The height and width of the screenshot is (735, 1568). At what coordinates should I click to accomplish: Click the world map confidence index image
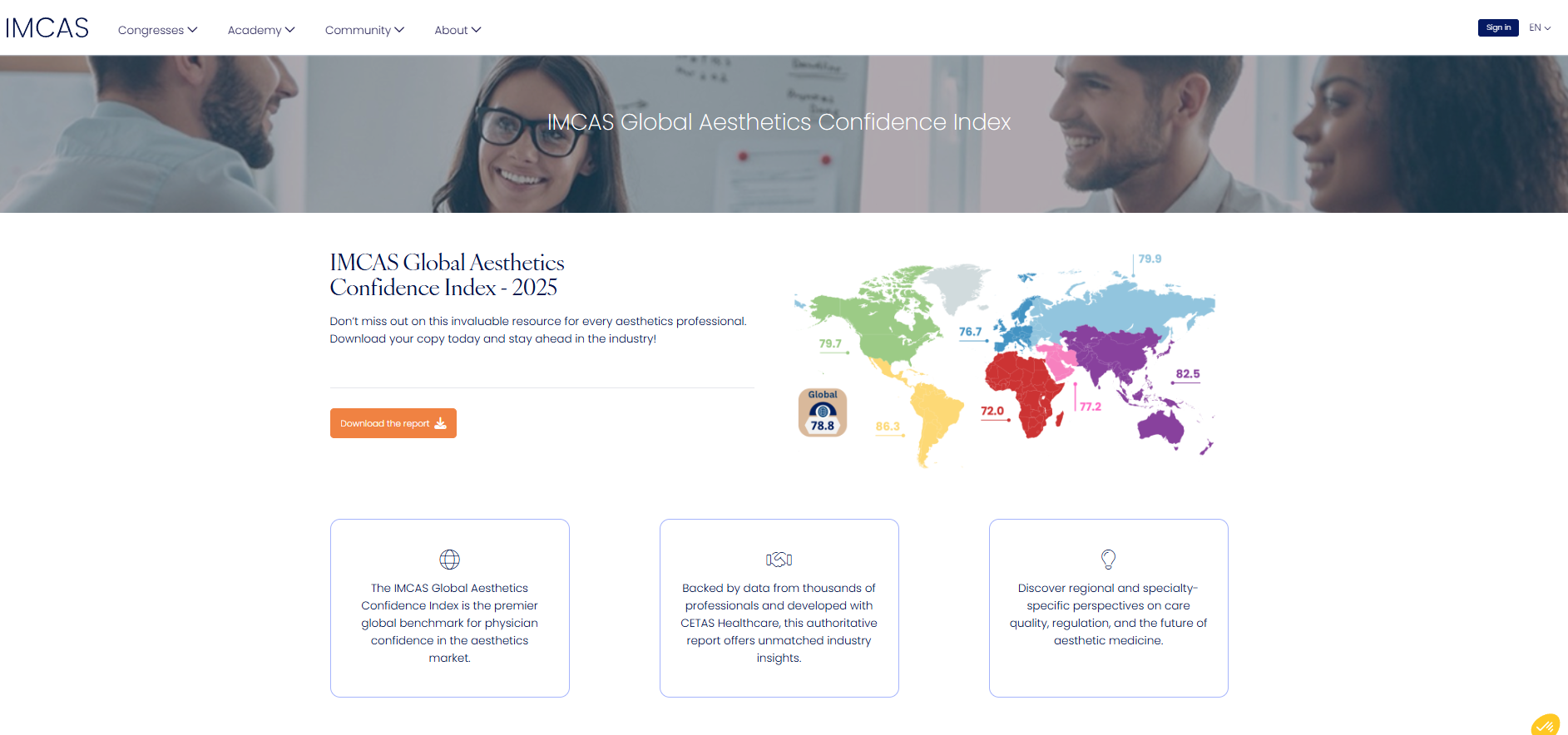[x=1005, y=361]
